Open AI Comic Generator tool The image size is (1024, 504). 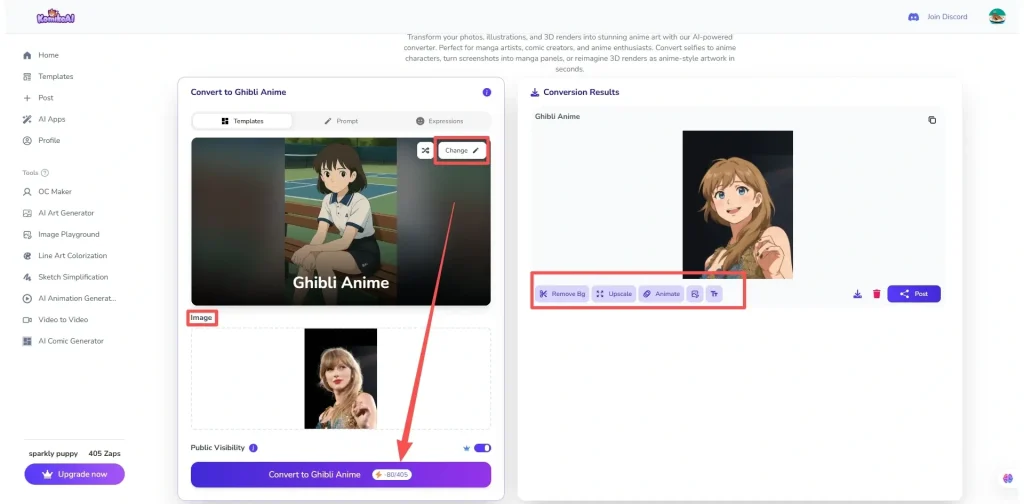tap(63, 341)
